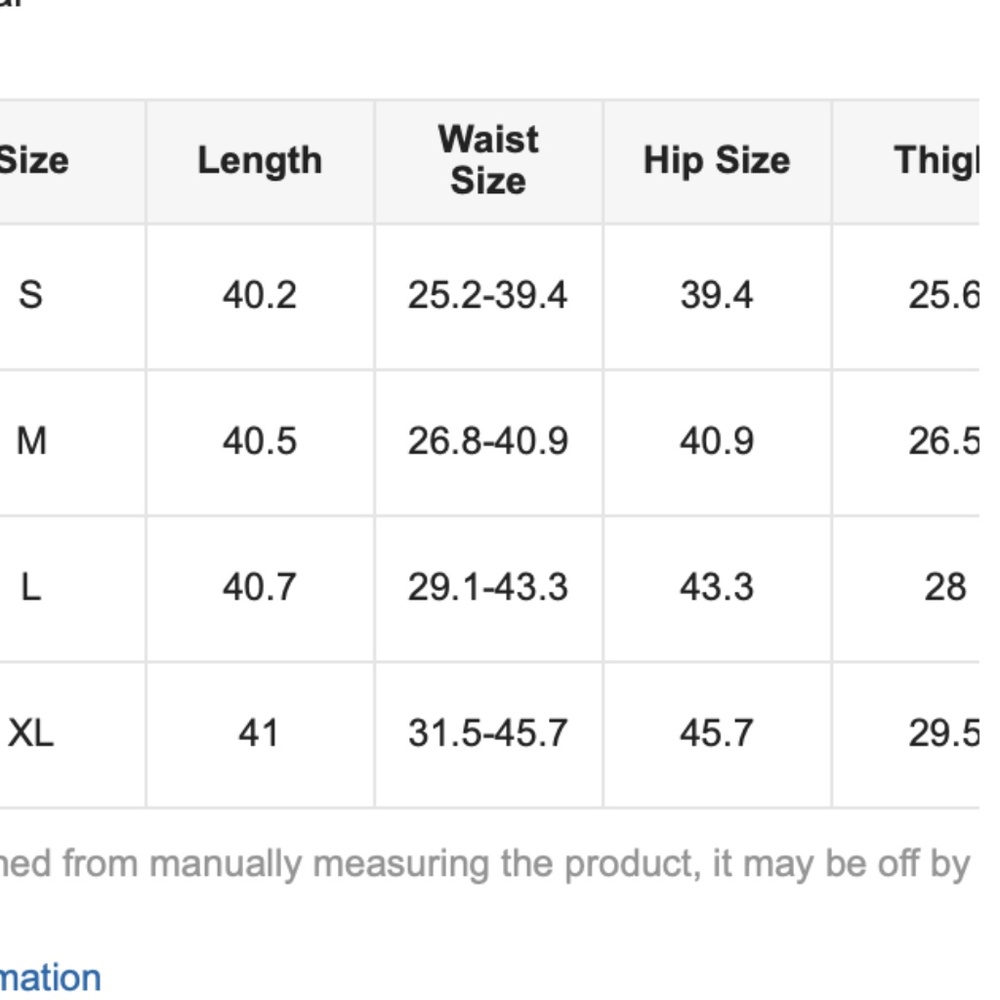Click the Hip Size column header

pyautogui.click(x=716, y=161)
